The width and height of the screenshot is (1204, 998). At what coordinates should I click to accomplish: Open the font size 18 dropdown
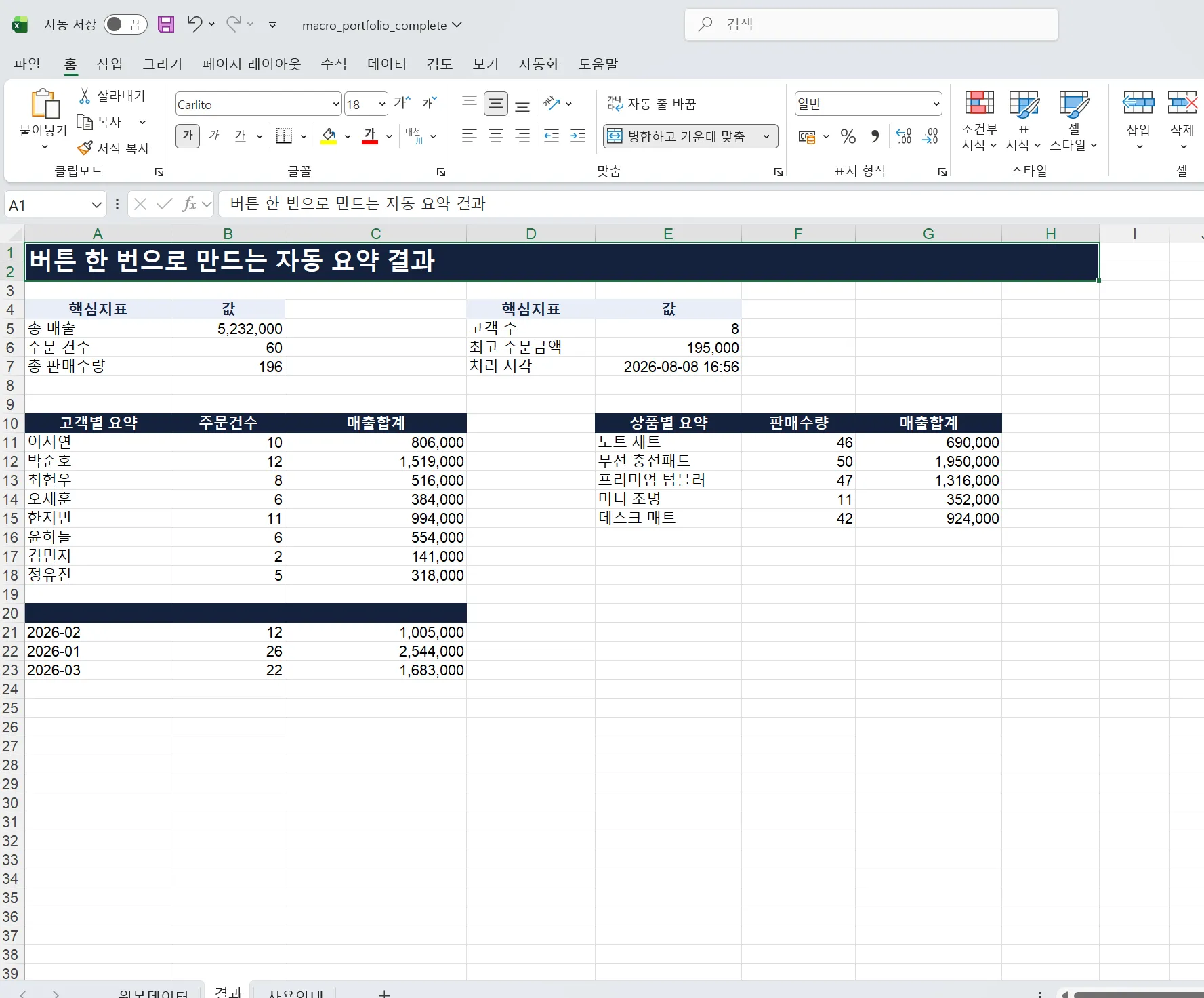tap(382, 104)
